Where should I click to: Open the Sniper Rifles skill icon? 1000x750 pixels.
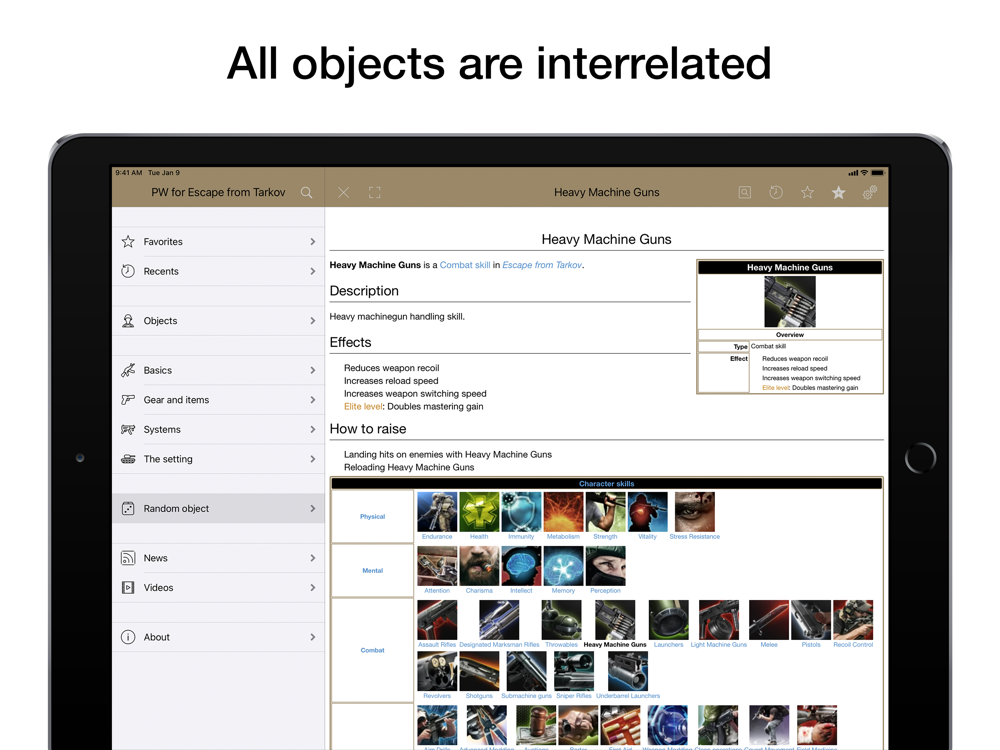574,672
